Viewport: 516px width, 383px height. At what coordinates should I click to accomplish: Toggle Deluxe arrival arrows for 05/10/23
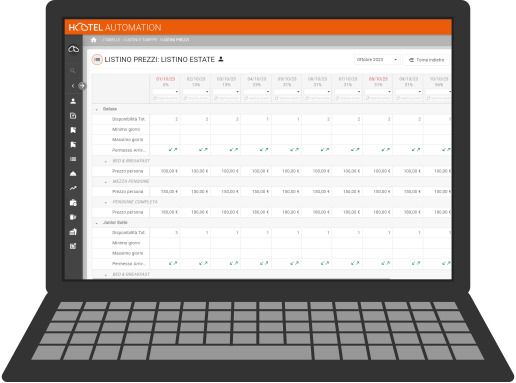click(294, 150)
